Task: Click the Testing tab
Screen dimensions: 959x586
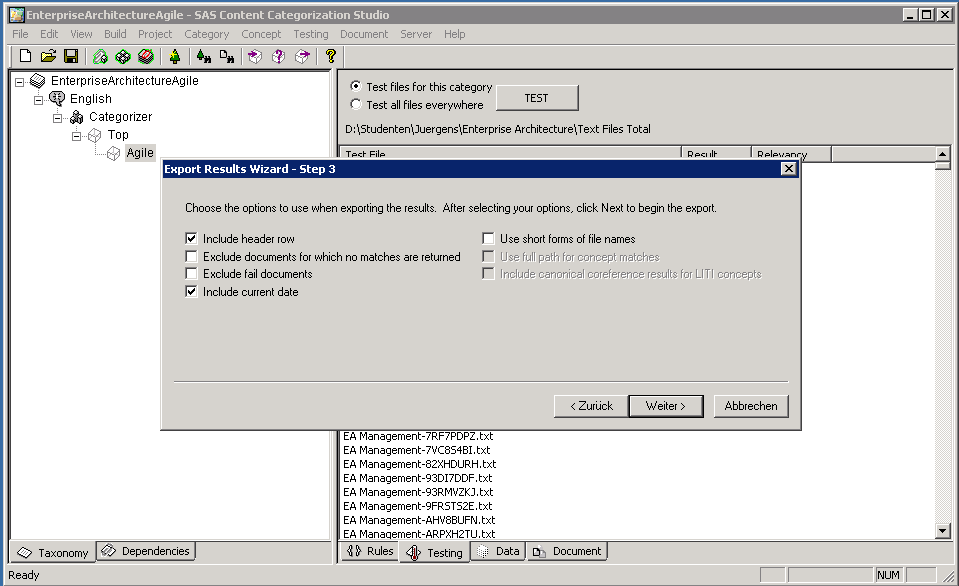Action: coord(435,552)
